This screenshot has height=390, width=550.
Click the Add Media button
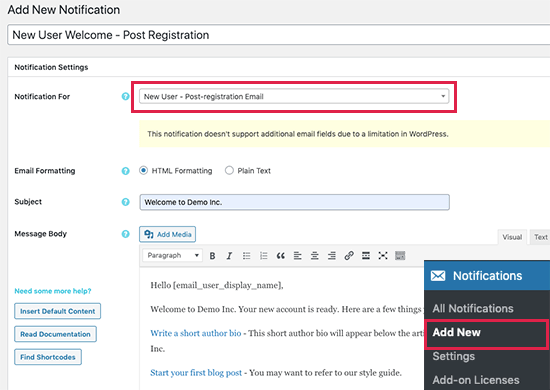(x=167, y=234)
